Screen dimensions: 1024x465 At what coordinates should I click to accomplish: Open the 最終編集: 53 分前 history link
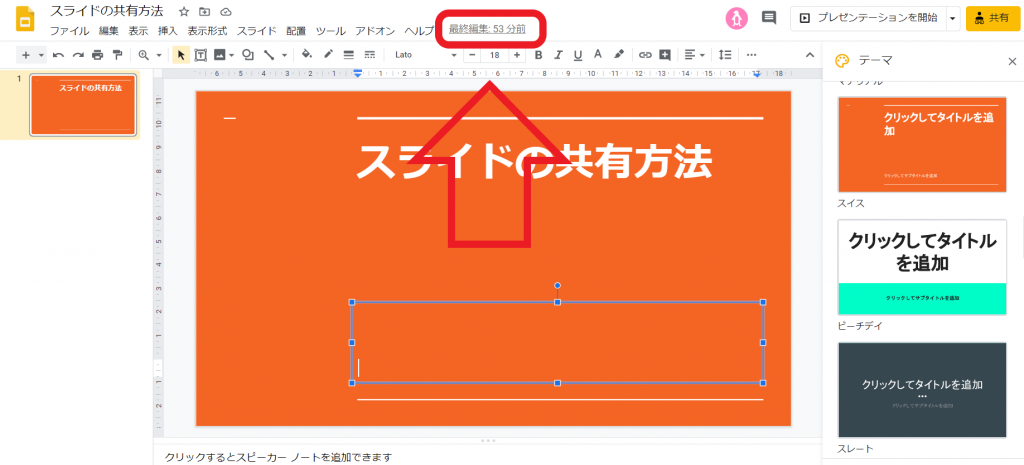click(487, 29)
